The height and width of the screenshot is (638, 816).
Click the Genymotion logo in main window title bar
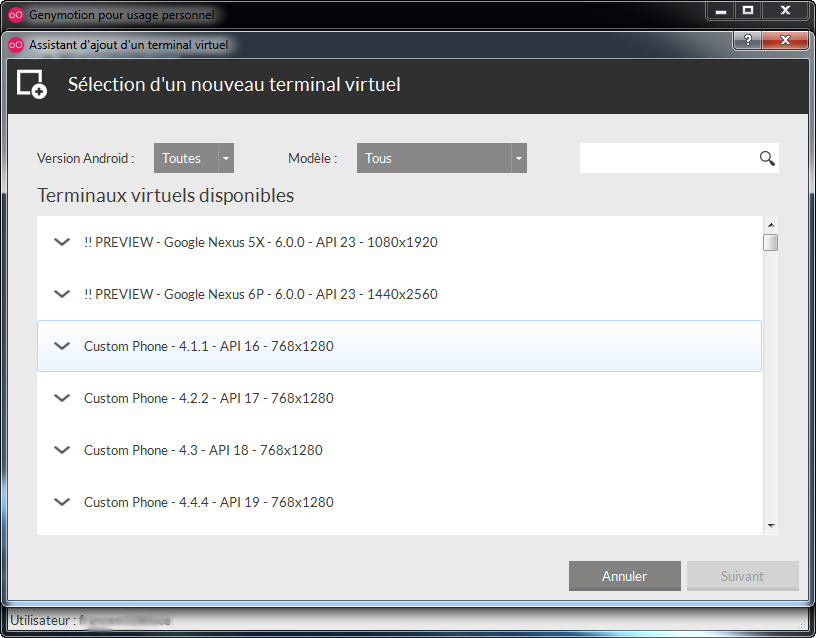[16, 15]
